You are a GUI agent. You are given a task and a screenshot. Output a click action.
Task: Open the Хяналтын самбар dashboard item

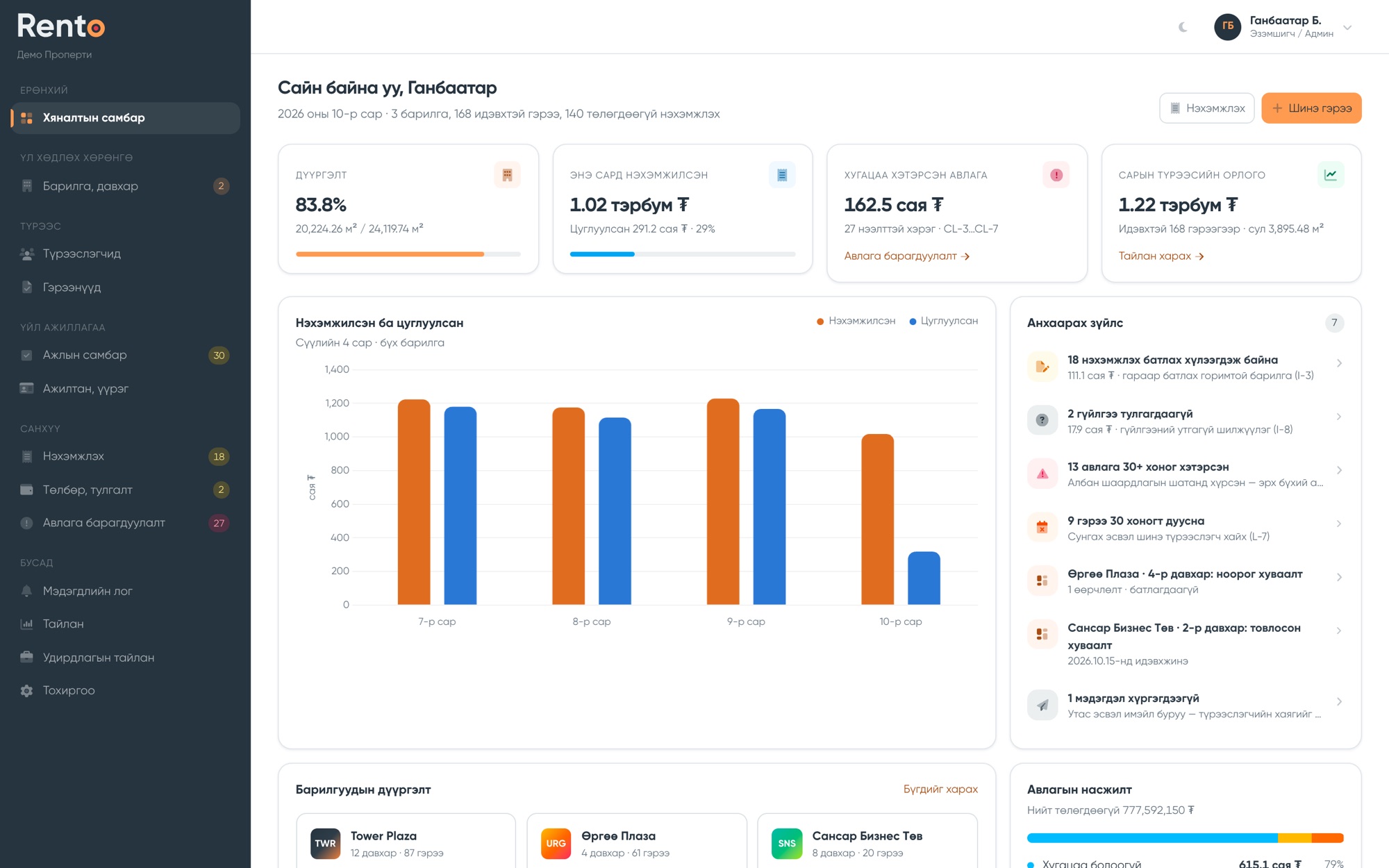[126, 118]
